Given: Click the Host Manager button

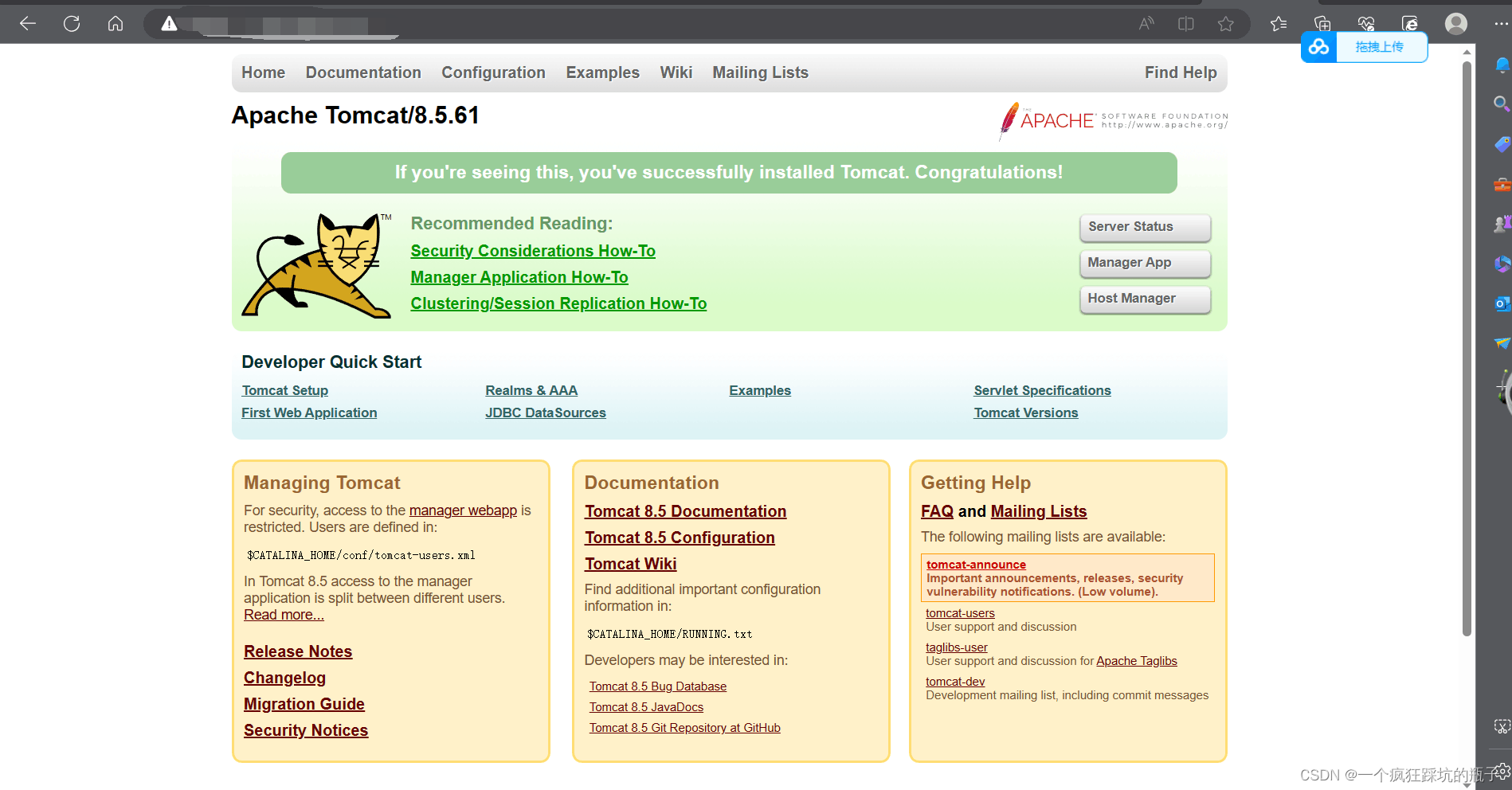Looking at the screenshot, I should pos(1145,299).
